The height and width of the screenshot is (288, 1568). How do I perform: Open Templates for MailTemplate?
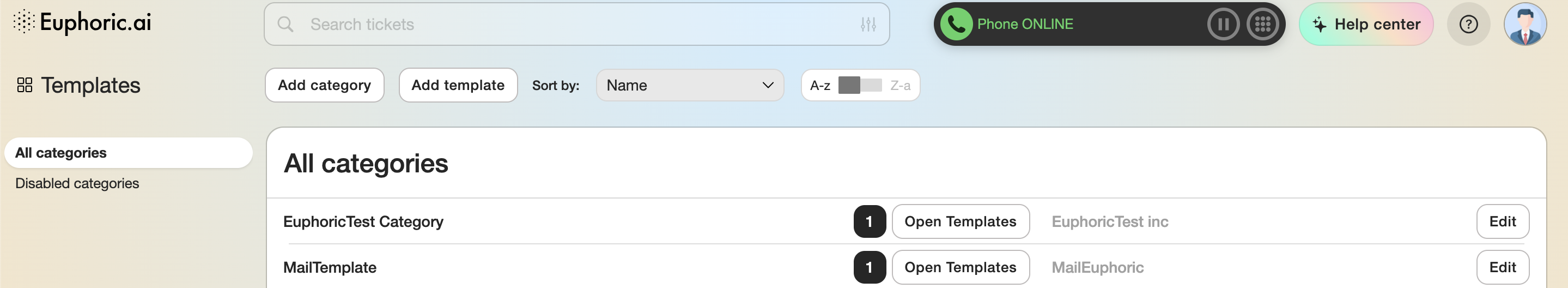[x=960, y=267]
